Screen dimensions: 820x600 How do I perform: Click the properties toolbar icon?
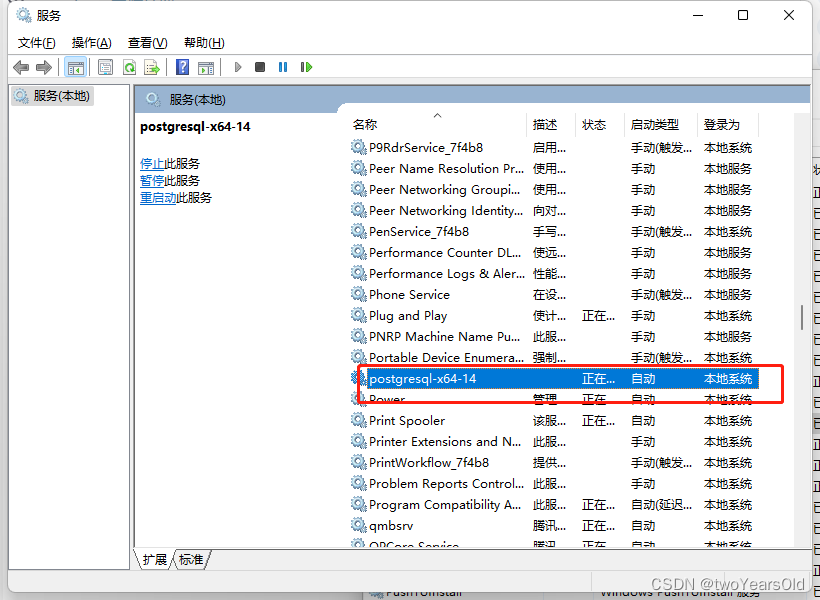pos(105,66)
